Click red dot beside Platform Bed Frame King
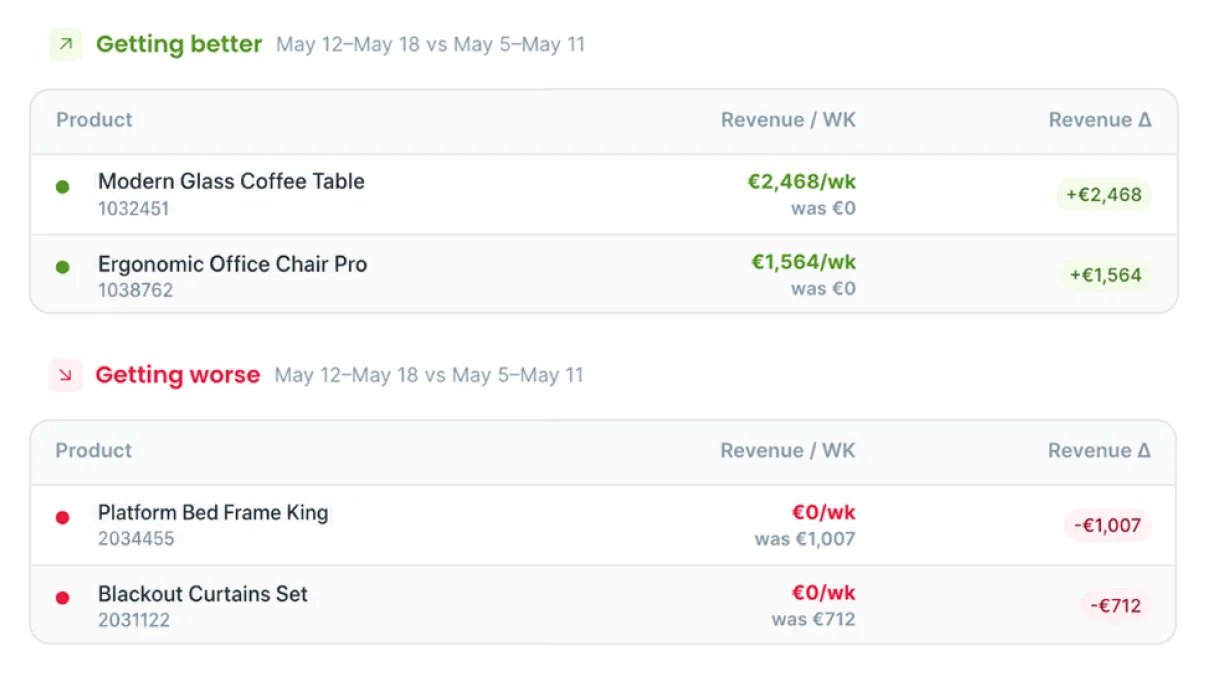 point(62,518)
